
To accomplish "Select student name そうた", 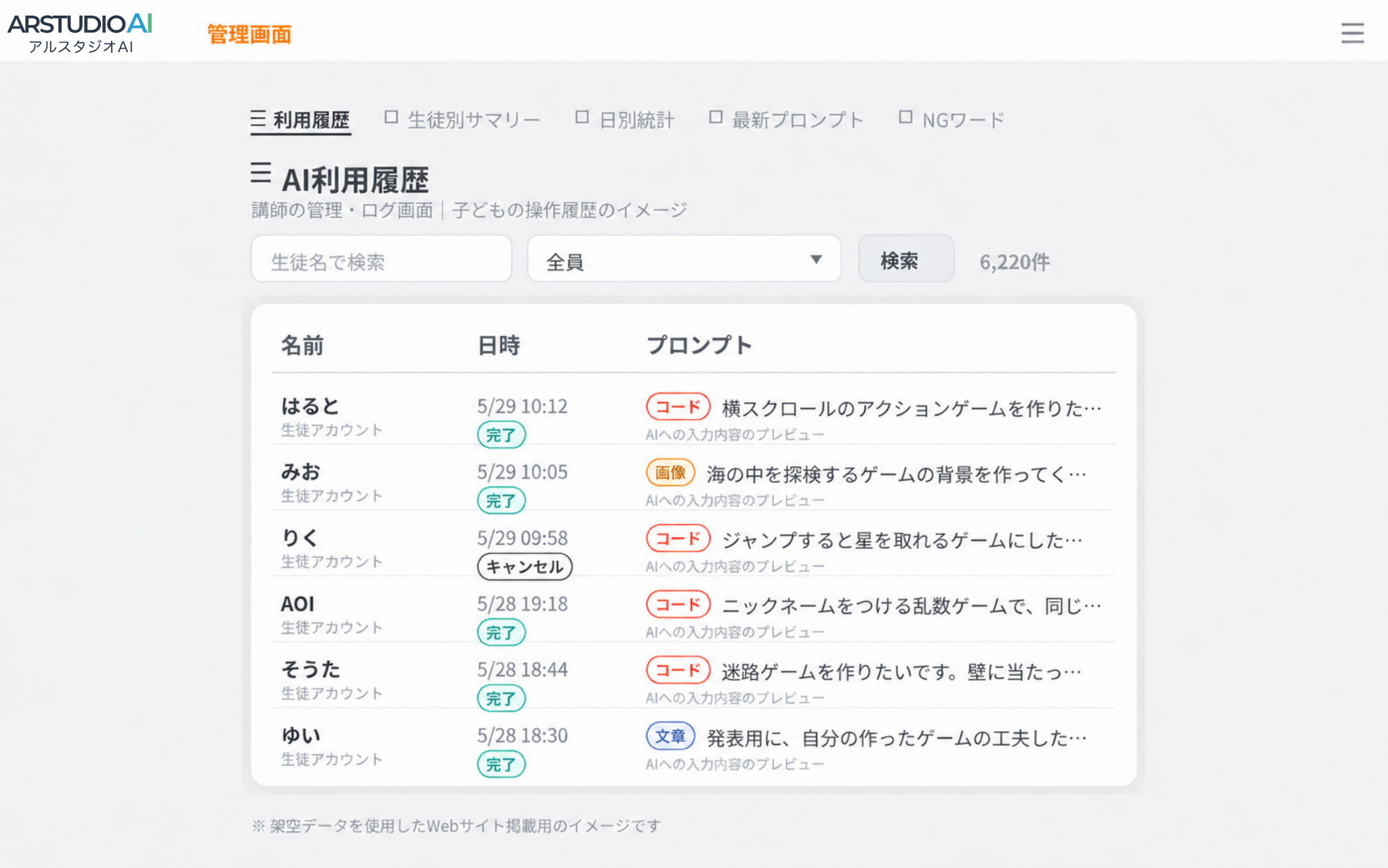I will pos(310,669).
